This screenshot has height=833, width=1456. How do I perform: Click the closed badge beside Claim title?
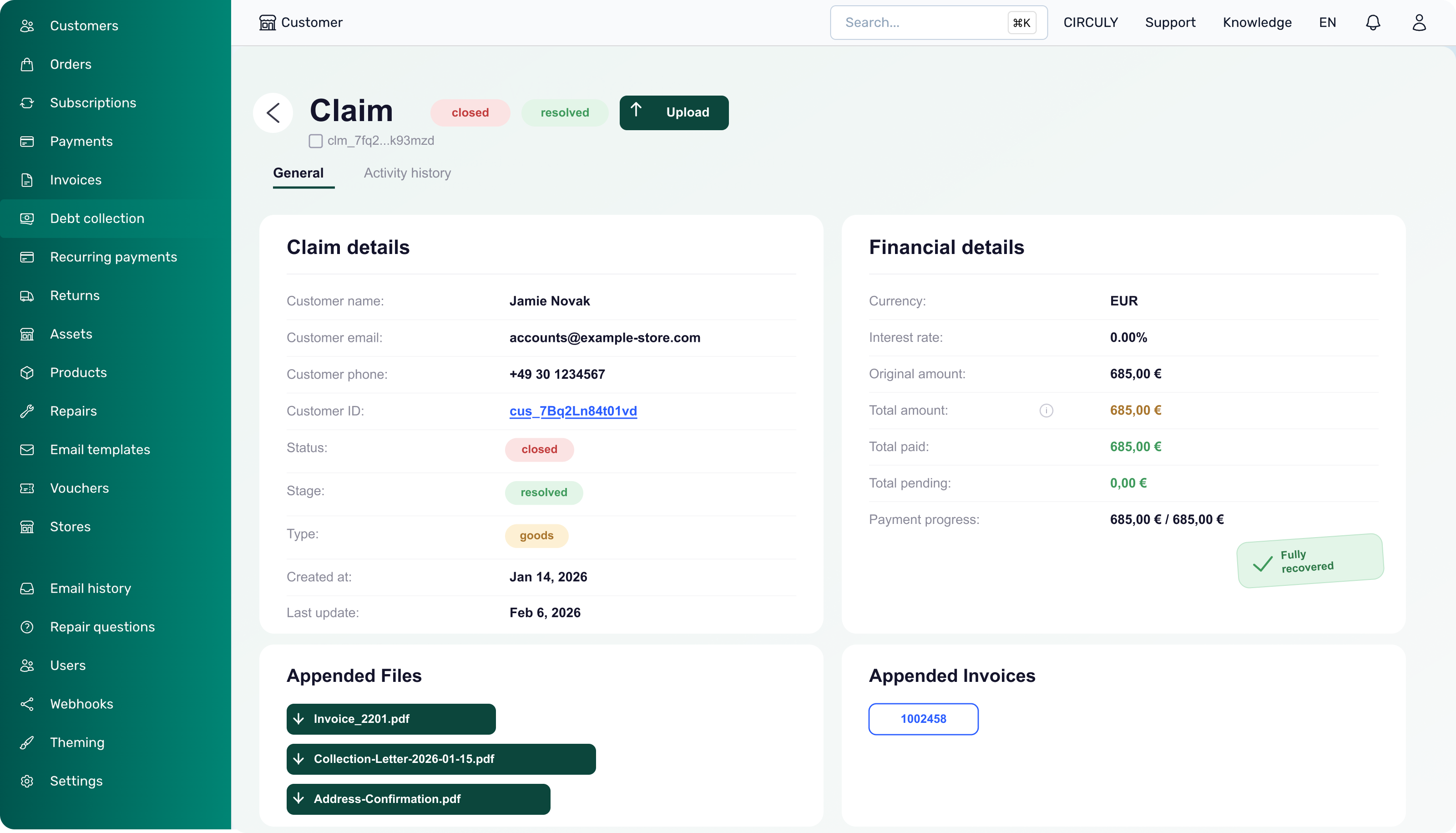pyautogui.click(x=470, y=113)
